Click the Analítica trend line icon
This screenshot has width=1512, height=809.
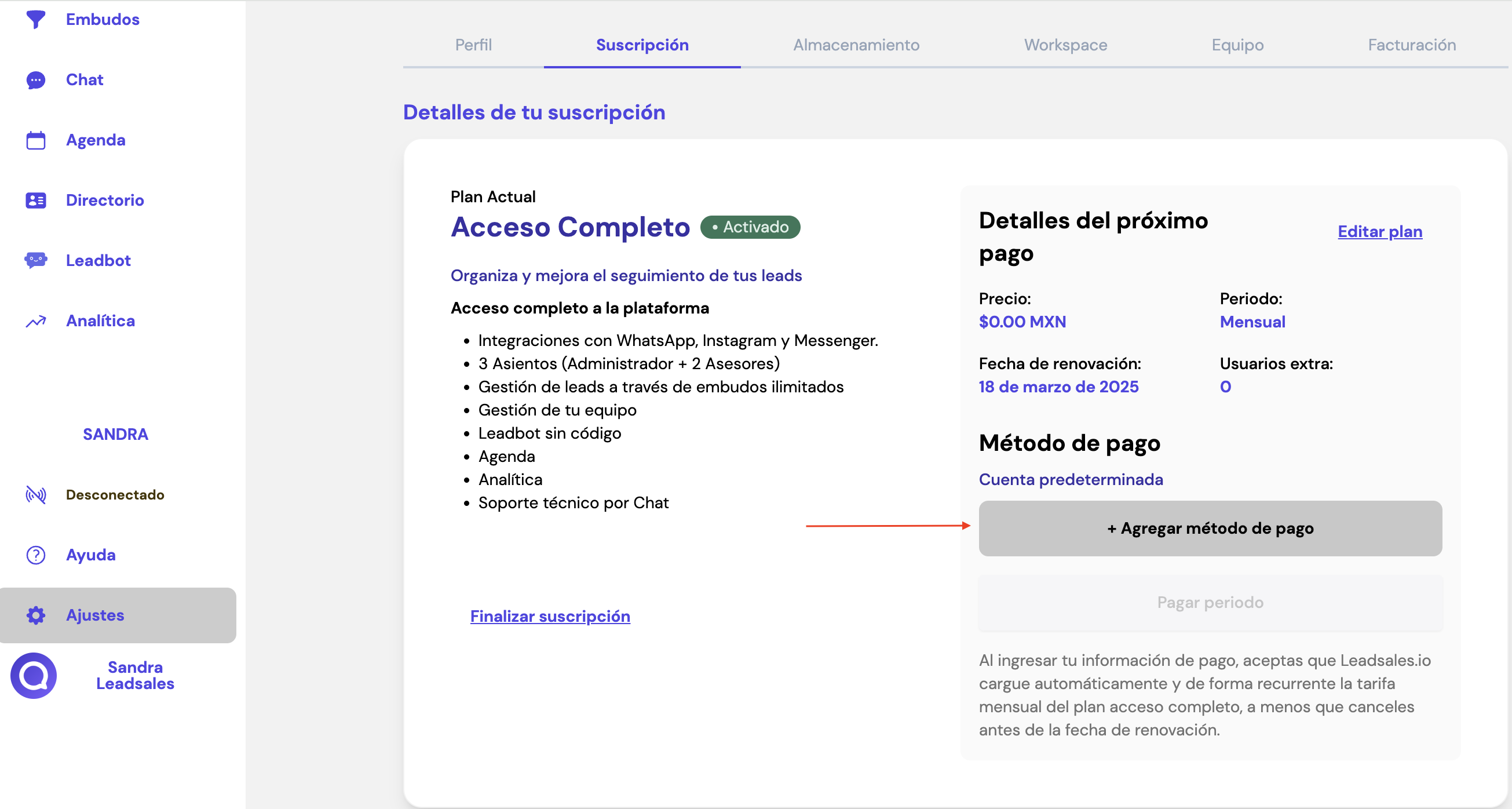pyautogui.click(x=36, y=321)
